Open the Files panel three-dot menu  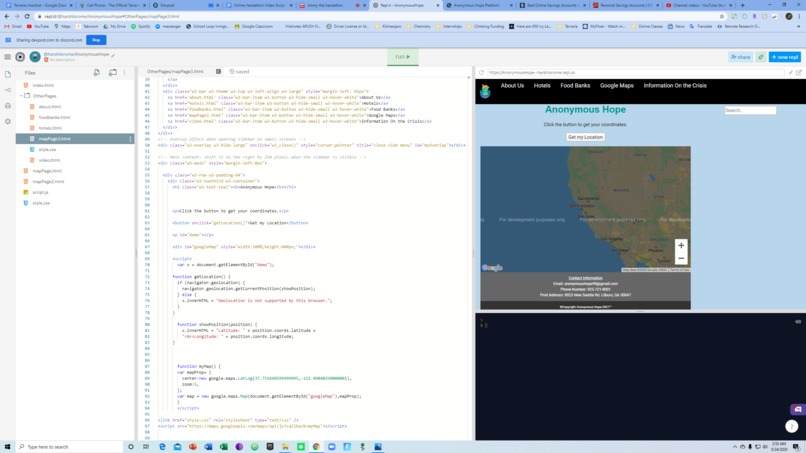pyautogui.click(x=124, y=73)
